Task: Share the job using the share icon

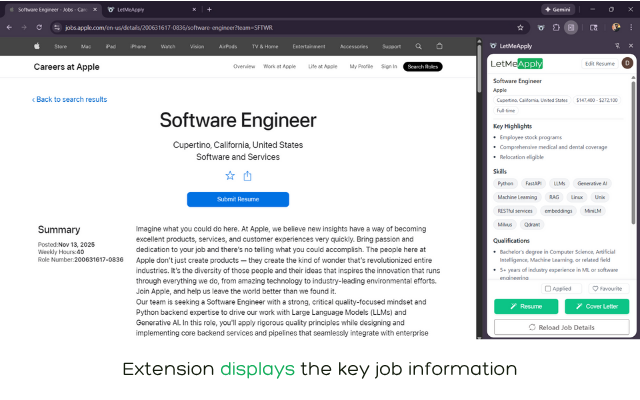Action: point(247,176)
